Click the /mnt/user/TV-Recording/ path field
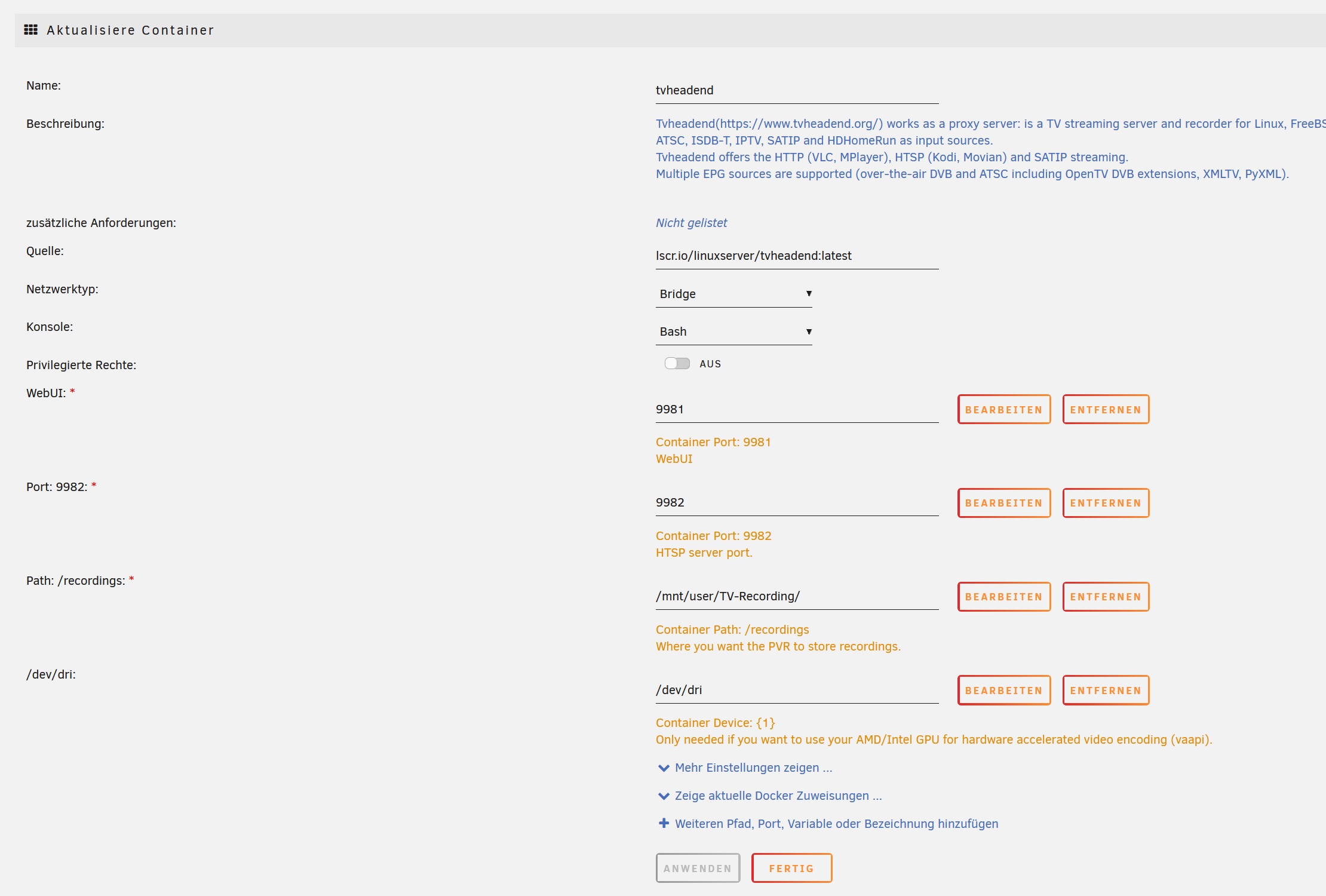This screenshot has width=1326, height=896. click(797, 596)
